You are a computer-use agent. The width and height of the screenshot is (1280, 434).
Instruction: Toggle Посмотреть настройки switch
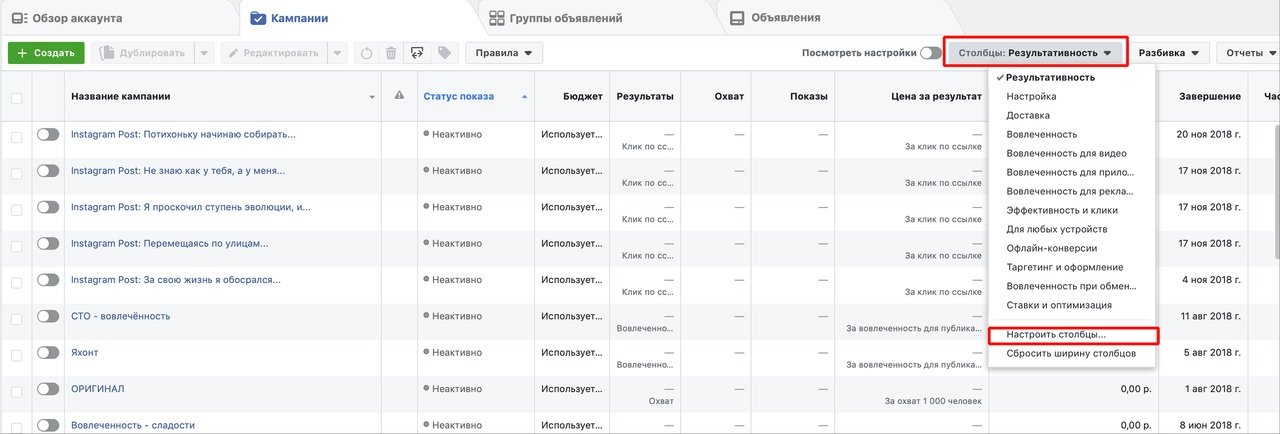pyautogui.click(x=931, y=53)
